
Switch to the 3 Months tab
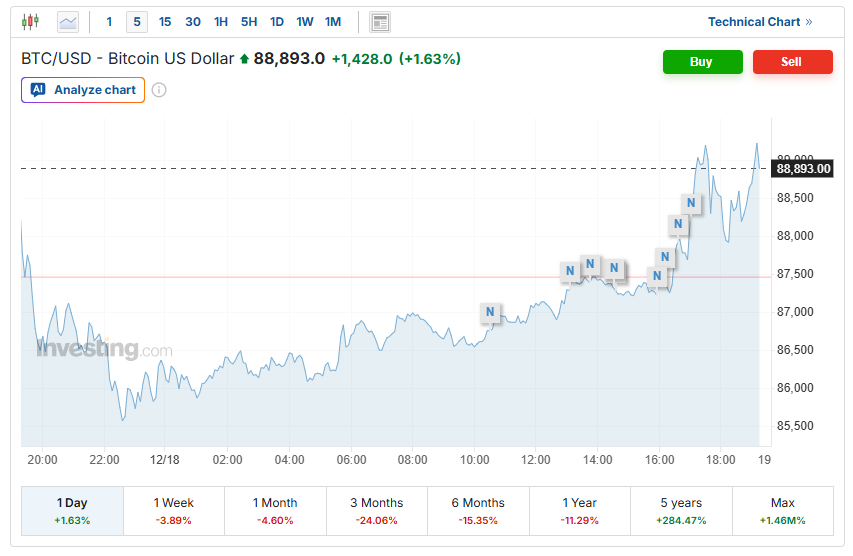[377, 511]
